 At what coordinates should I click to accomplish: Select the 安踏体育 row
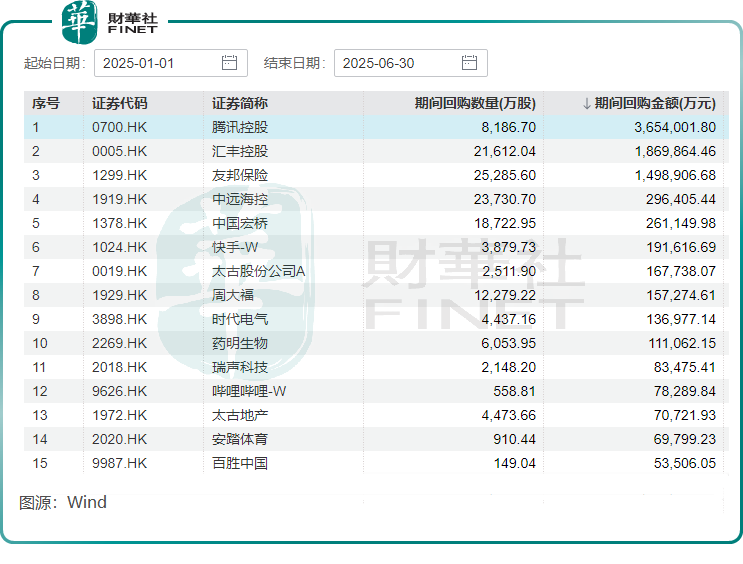click(240, 439)
